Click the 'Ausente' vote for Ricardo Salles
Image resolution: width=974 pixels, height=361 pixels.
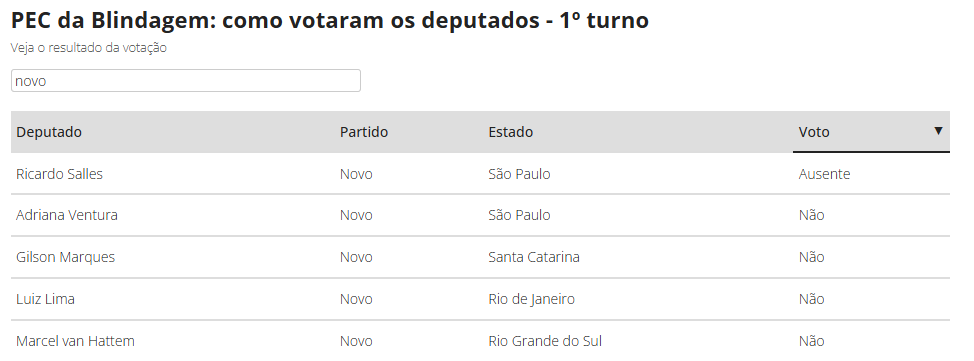click(x=824, y=174)
